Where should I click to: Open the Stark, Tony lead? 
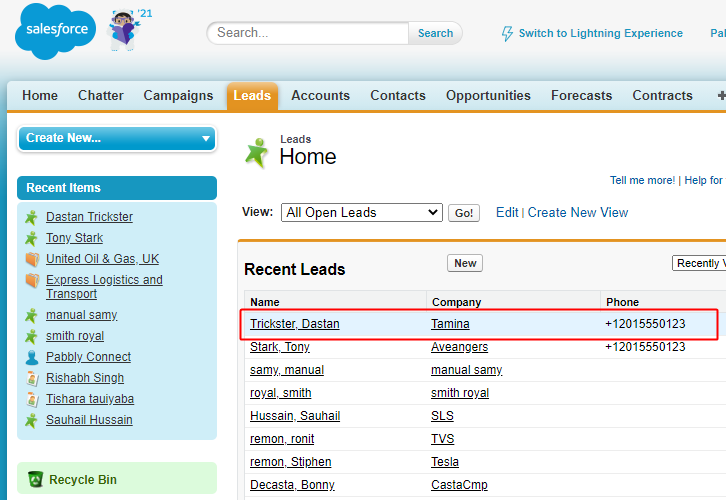pyautogui.click(x=280, y=347)
